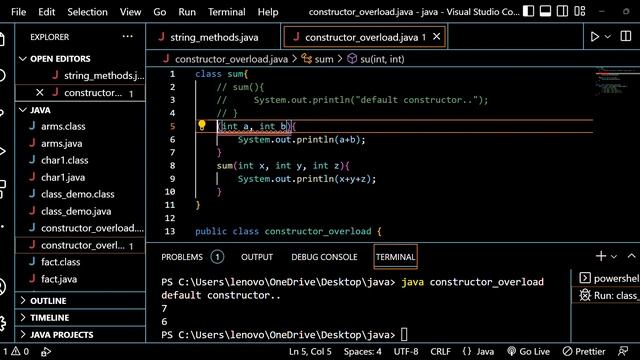Screen dimensions: 640x360
Task: Open run options dropdown arrow
Action: coord(608,37)
